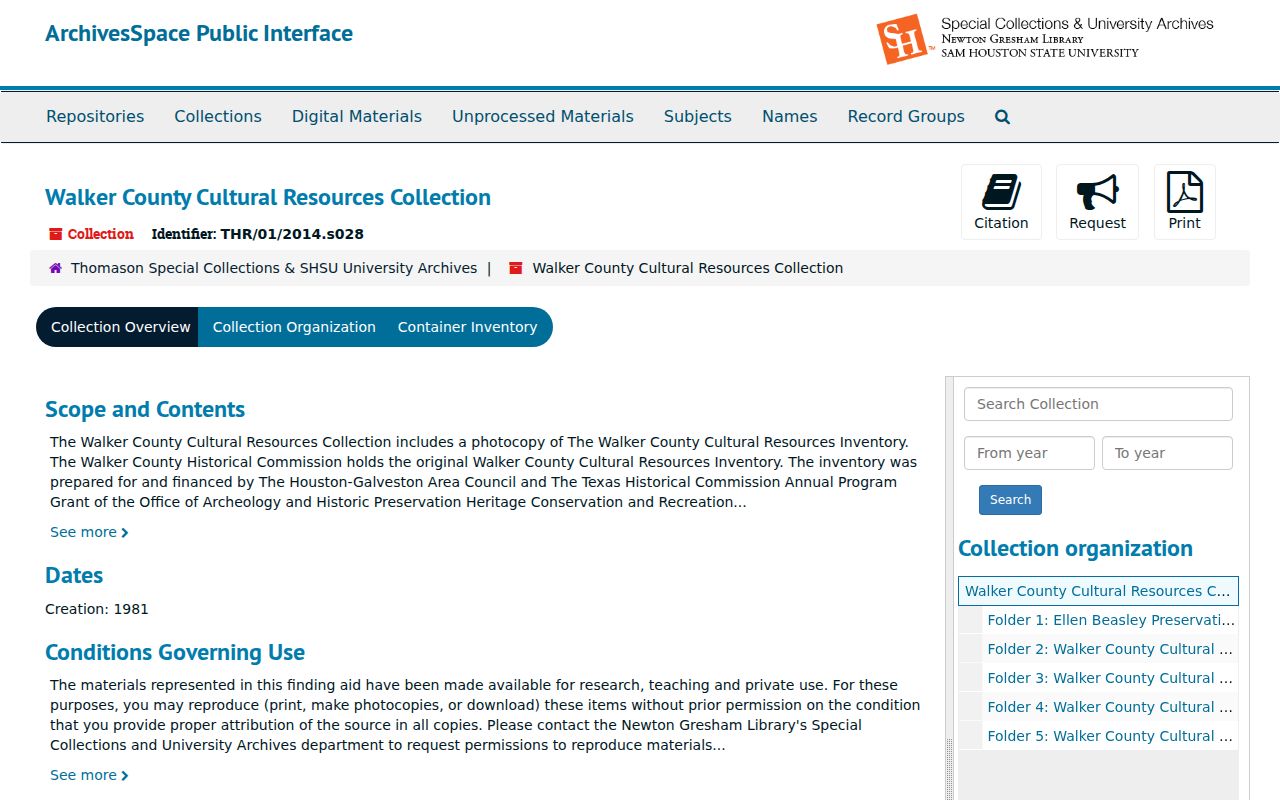The image size is (1280, 800).
Task: Browse the Names page
Action: click(790, 117)
